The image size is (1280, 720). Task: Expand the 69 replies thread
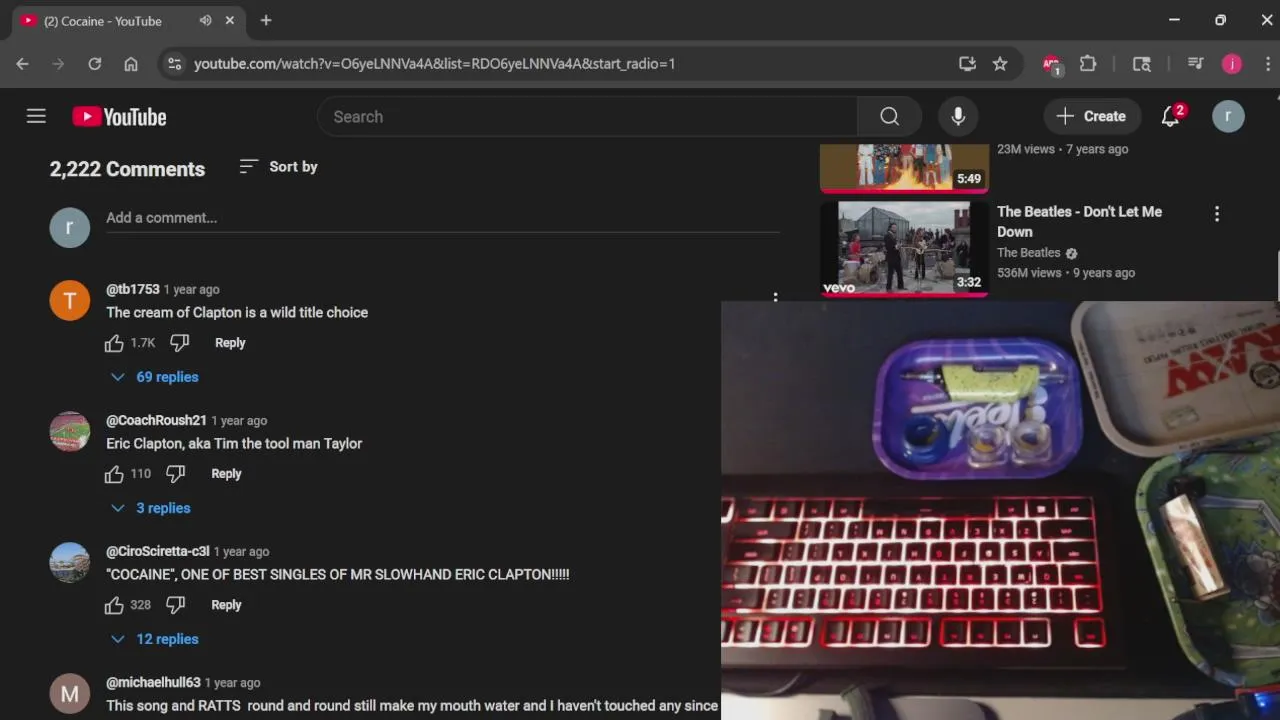[x=155, y=377]
